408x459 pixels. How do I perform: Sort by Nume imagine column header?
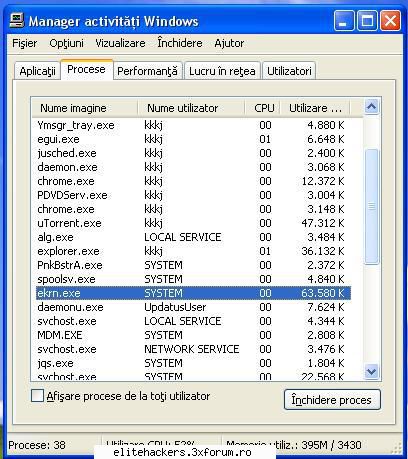click(x=85, y=108)
